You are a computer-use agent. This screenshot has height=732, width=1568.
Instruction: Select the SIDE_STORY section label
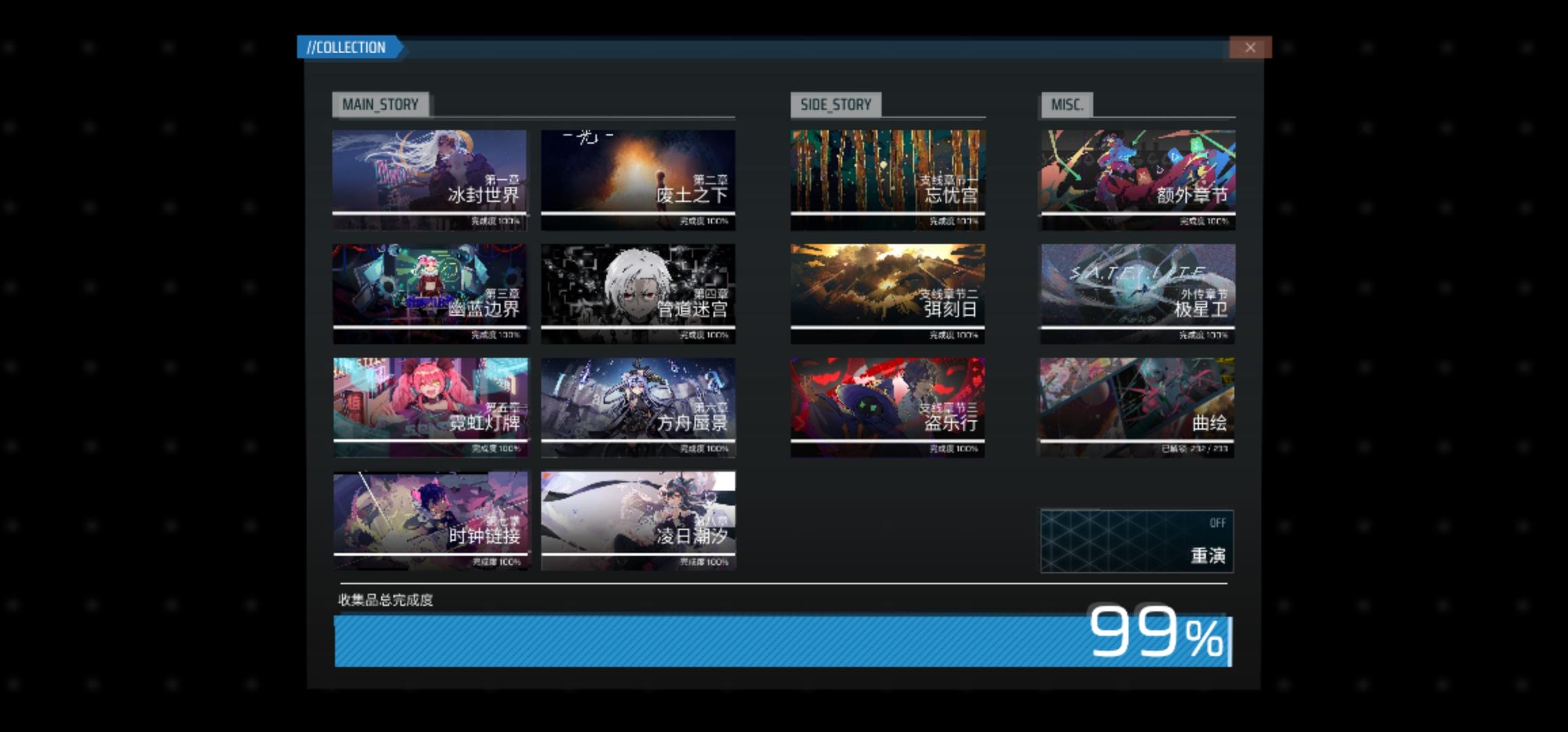[836, 104]
